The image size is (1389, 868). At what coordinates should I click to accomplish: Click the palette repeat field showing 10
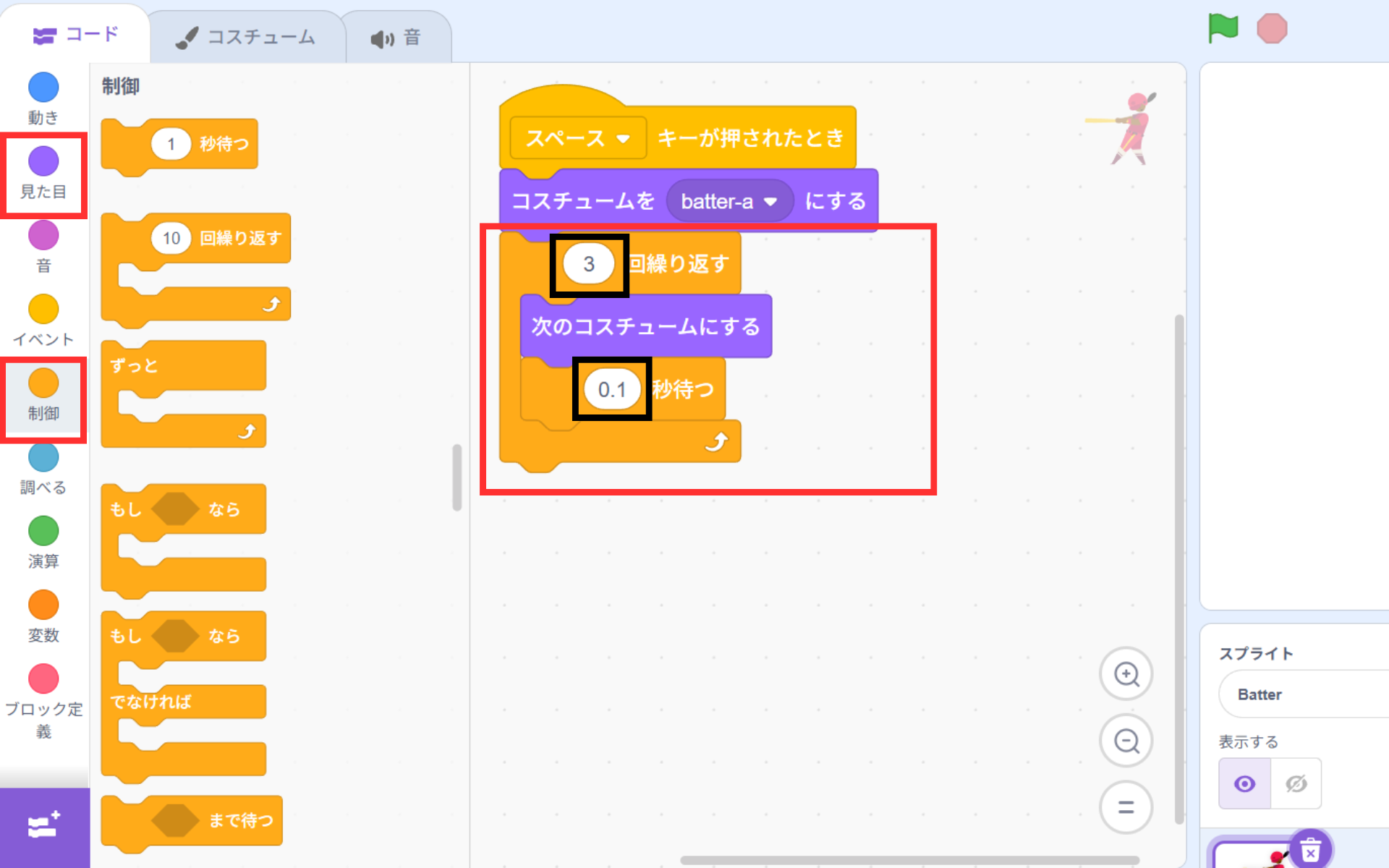(171, 238)
